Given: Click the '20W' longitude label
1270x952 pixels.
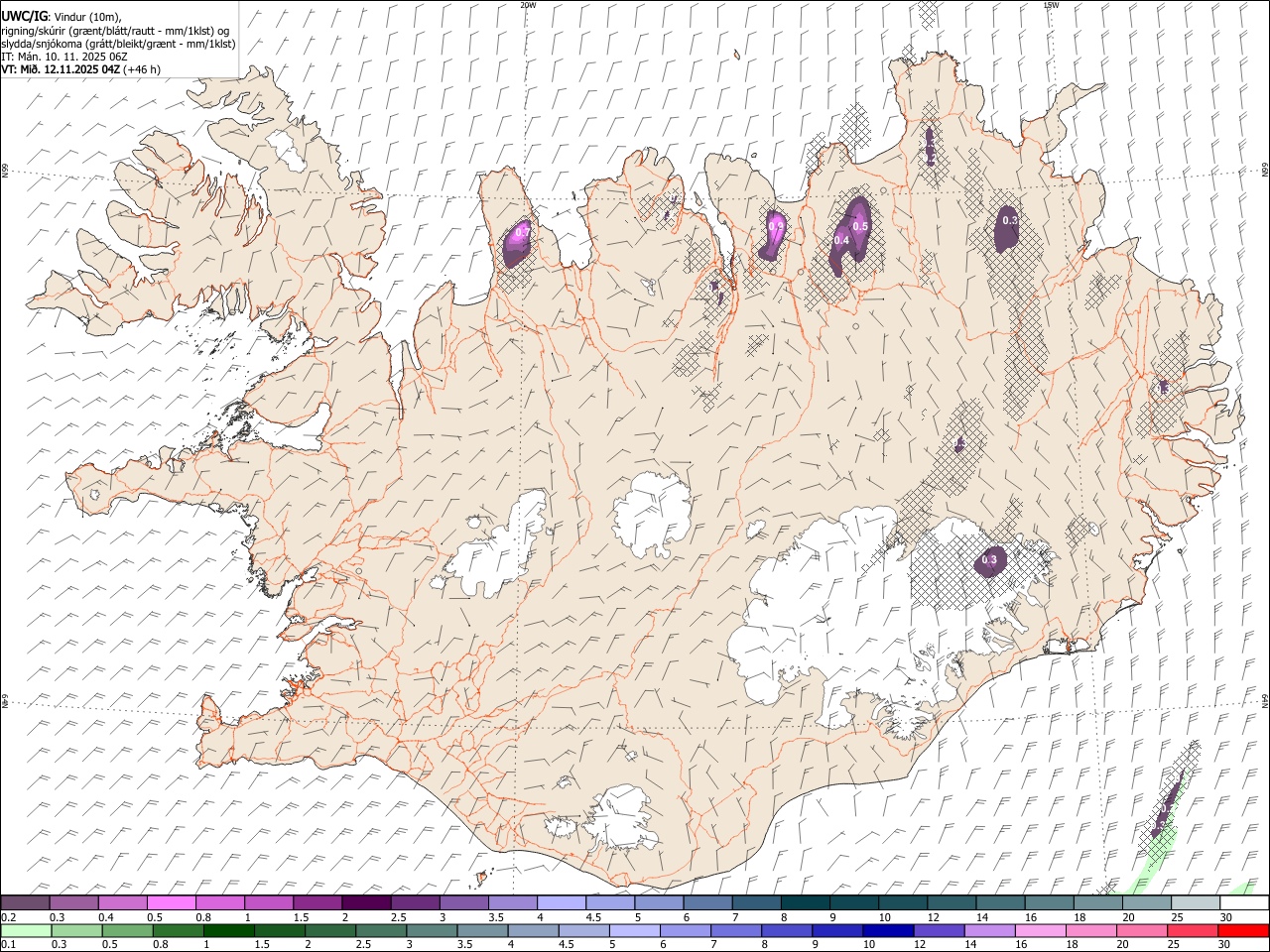Looking at the screenshot, I should (528, 5).
